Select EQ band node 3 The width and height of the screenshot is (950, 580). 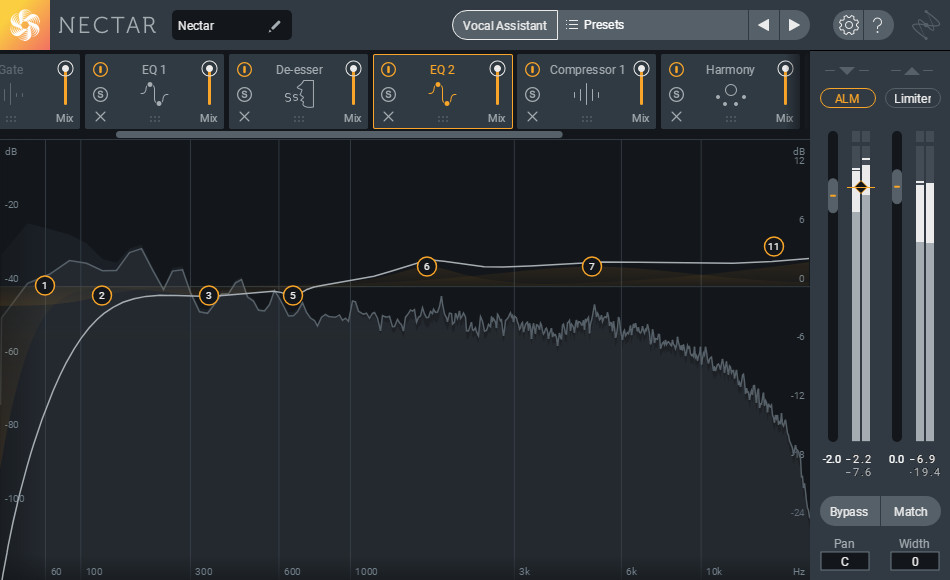[208, 296]
